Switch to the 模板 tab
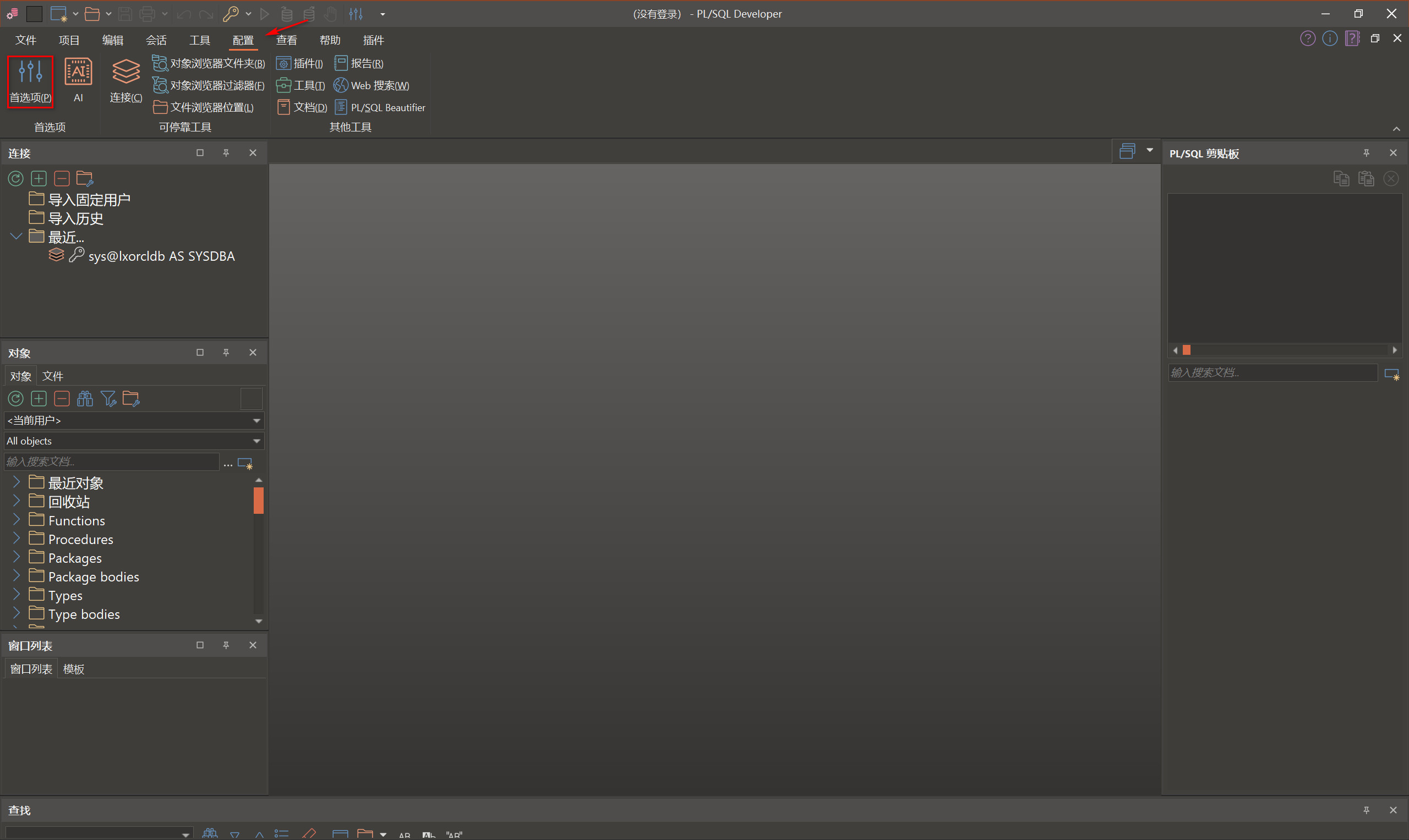This screenshot has width=1409, height=840. click(74, 669)
